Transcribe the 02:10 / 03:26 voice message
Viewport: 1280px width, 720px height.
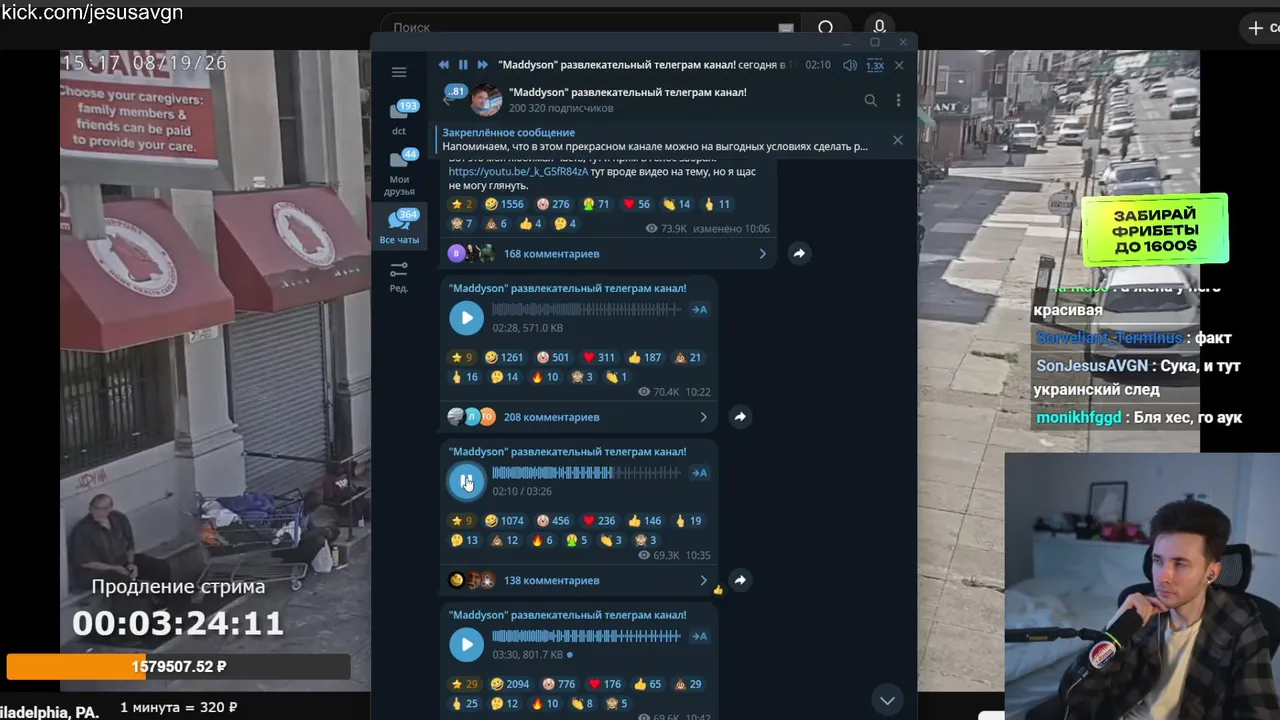pos(700,473)
